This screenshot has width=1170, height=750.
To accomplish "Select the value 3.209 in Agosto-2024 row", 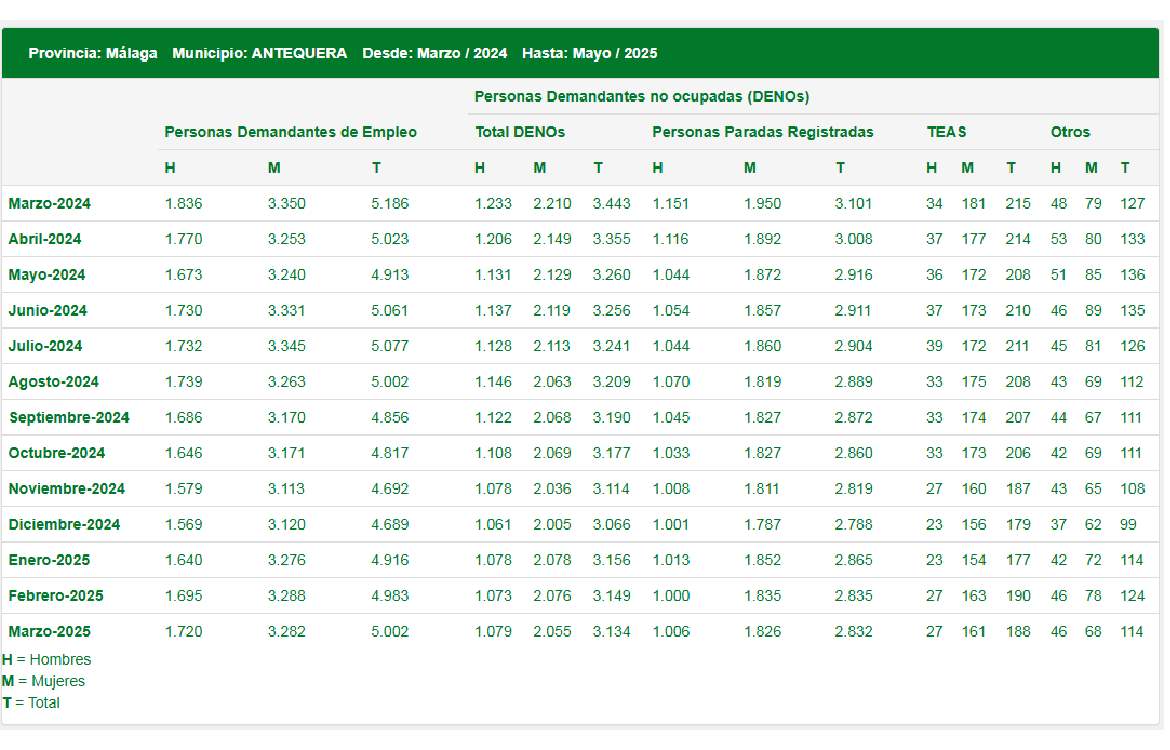I will (611, 382).
